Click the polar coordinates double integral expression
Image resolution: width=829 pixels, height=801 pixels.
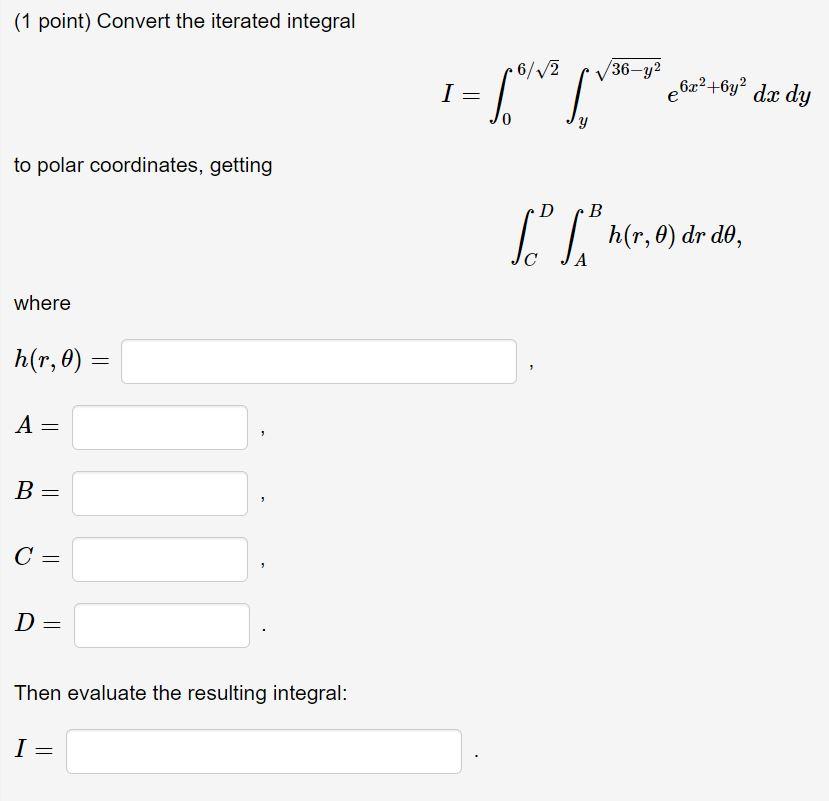(x=625, y=235)
